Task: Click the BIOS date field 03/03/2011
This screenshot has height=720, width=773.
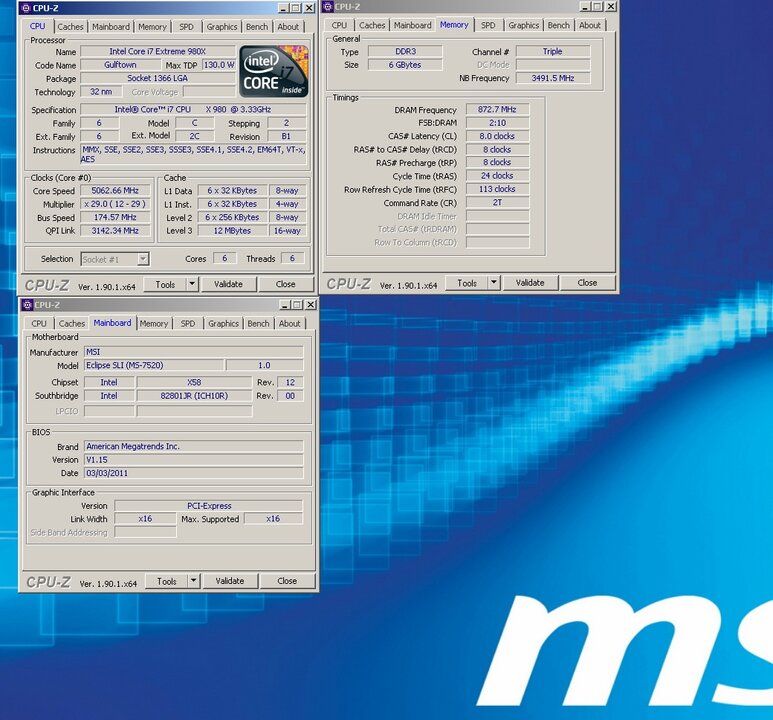Action: (x=194, y=473)
